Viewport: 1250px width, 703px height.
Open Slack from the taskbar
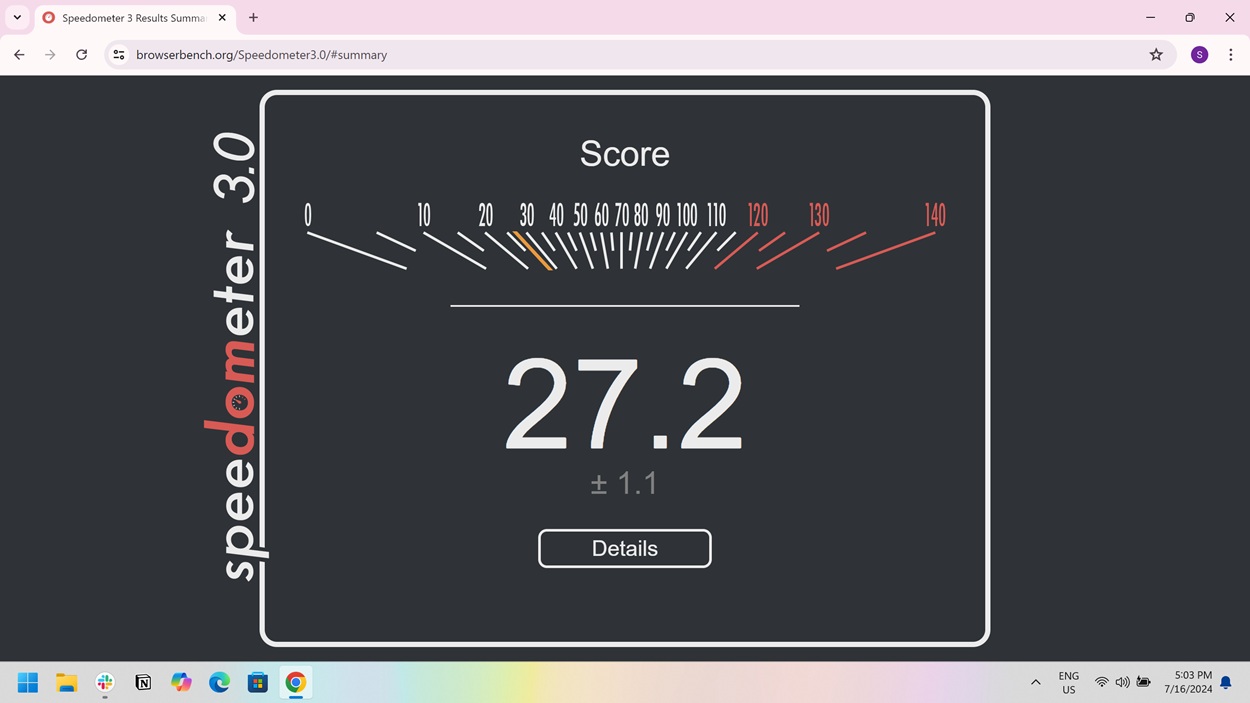click(x=104, y=682)
